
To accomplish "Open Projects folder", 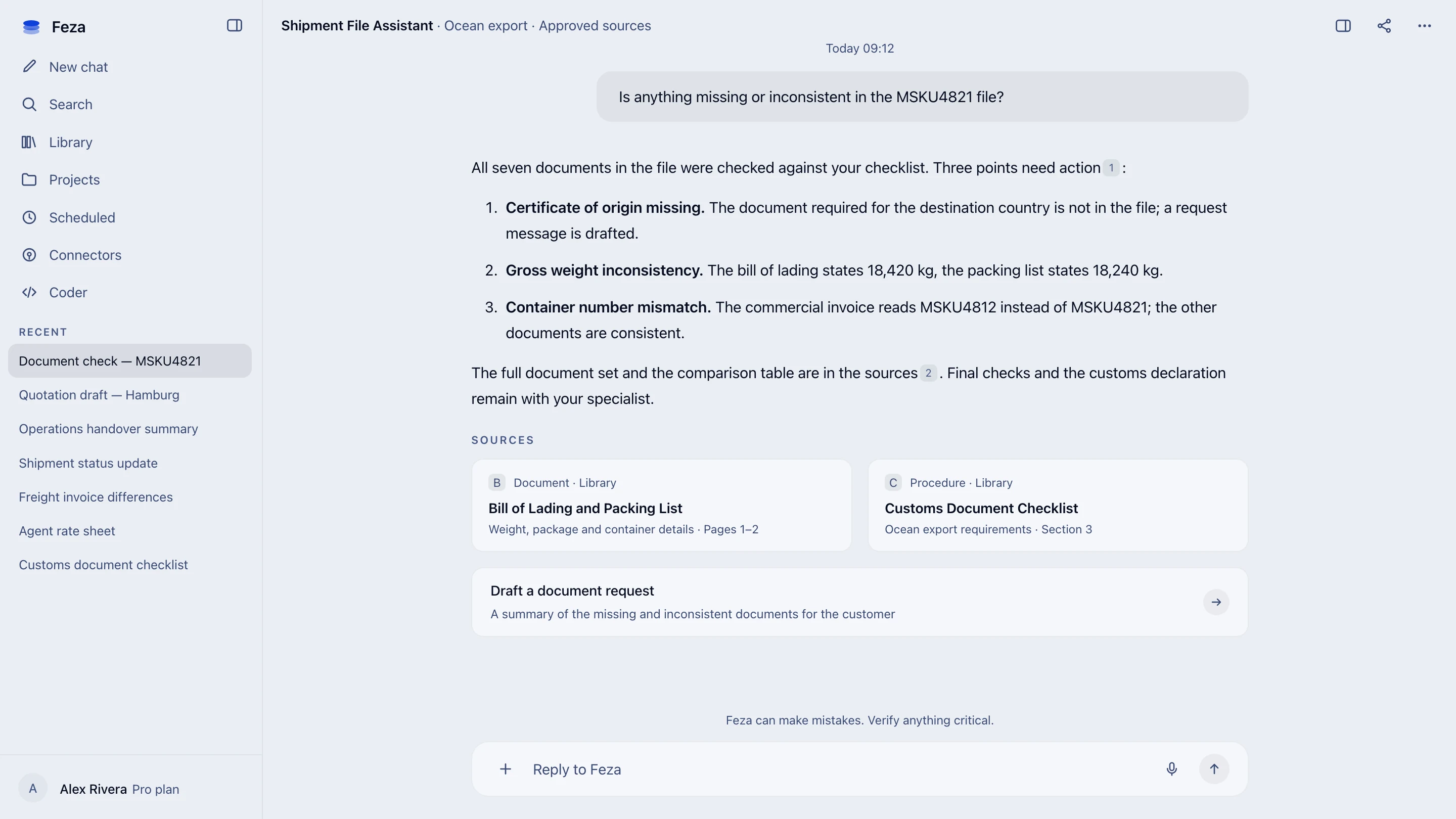I will tap(130, 180).
